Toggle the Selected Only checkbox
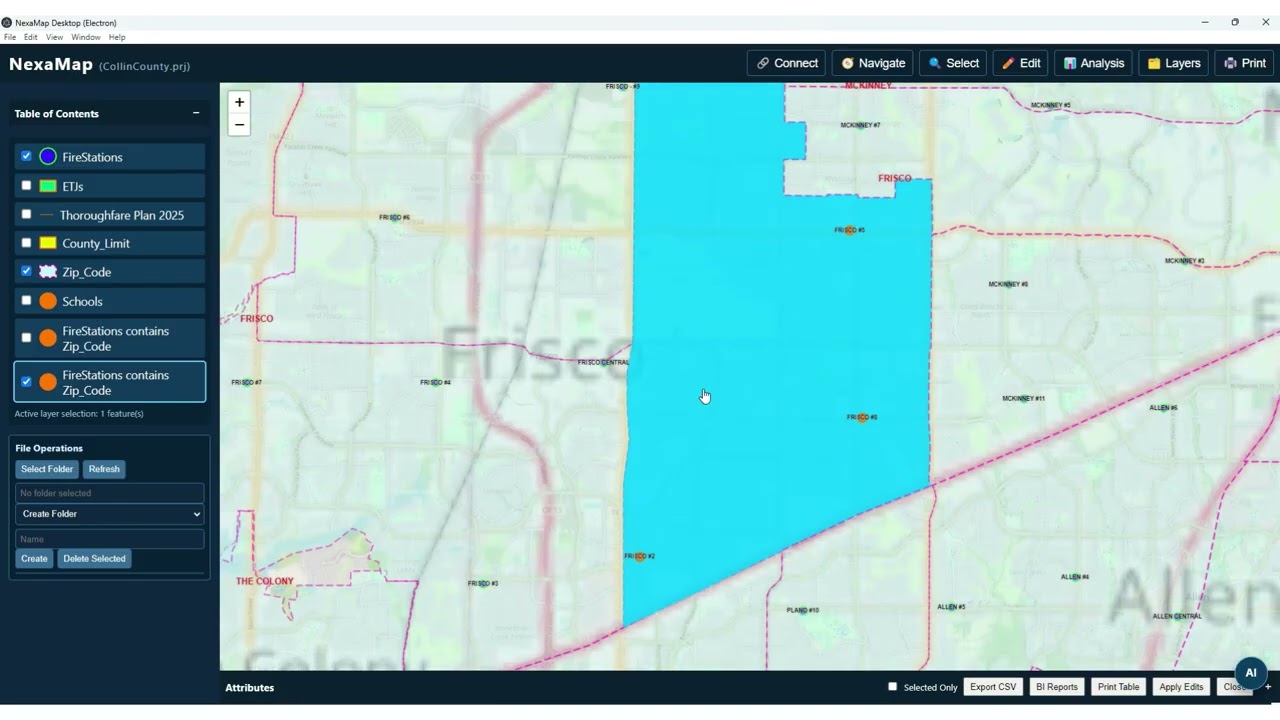Screen dimensions: 1280x720 (893, 686)
